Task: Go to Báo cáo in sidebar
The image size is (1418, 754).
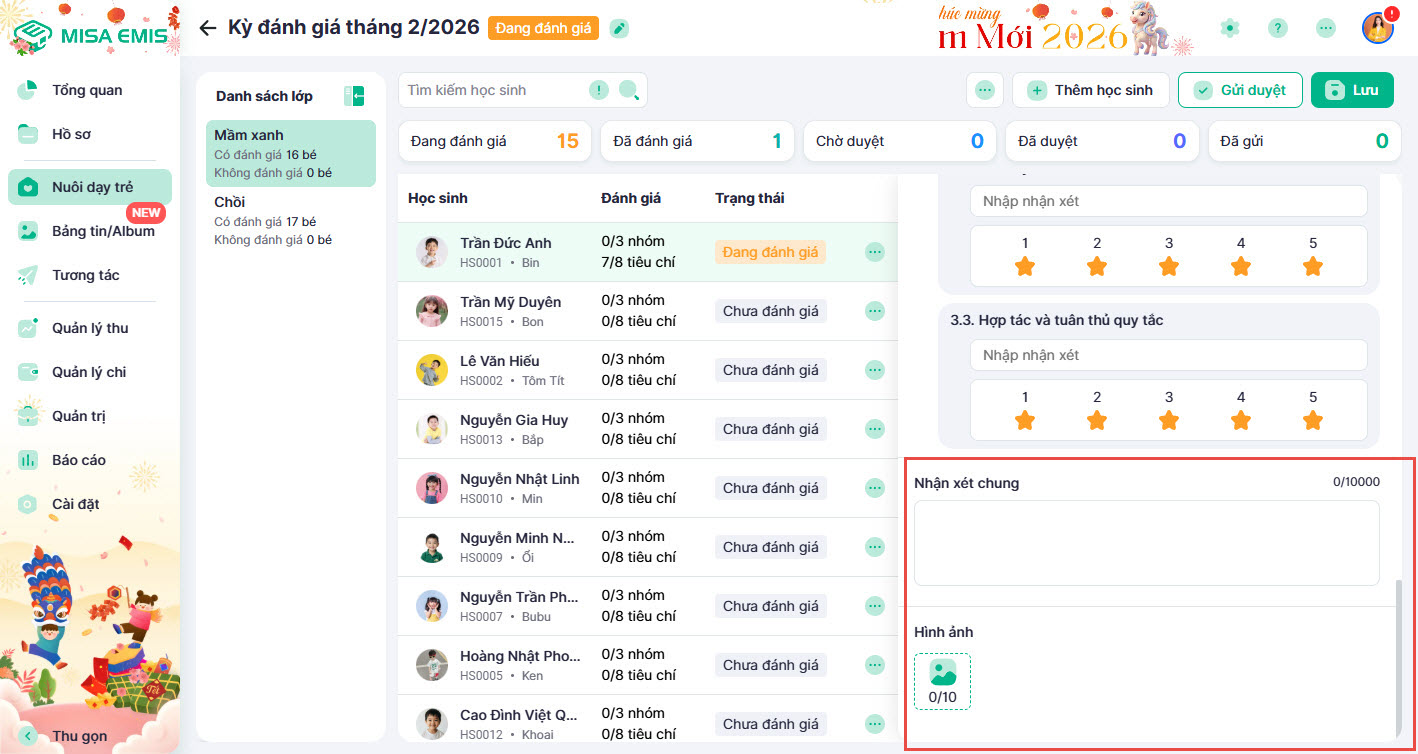Action: (78, 460)
